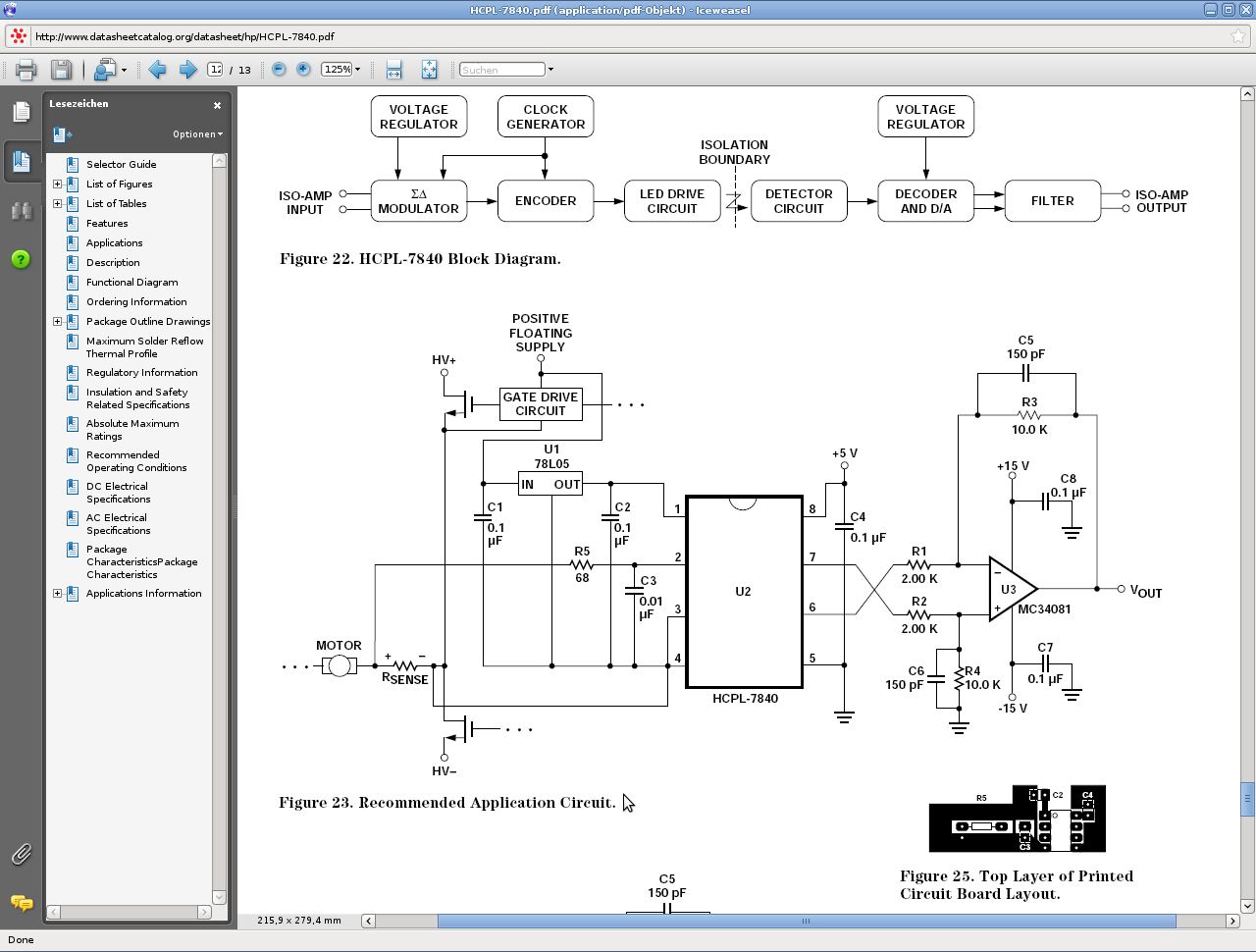
Task: Click the Iceweasel window menu icon in title bar
Action: 10,10
